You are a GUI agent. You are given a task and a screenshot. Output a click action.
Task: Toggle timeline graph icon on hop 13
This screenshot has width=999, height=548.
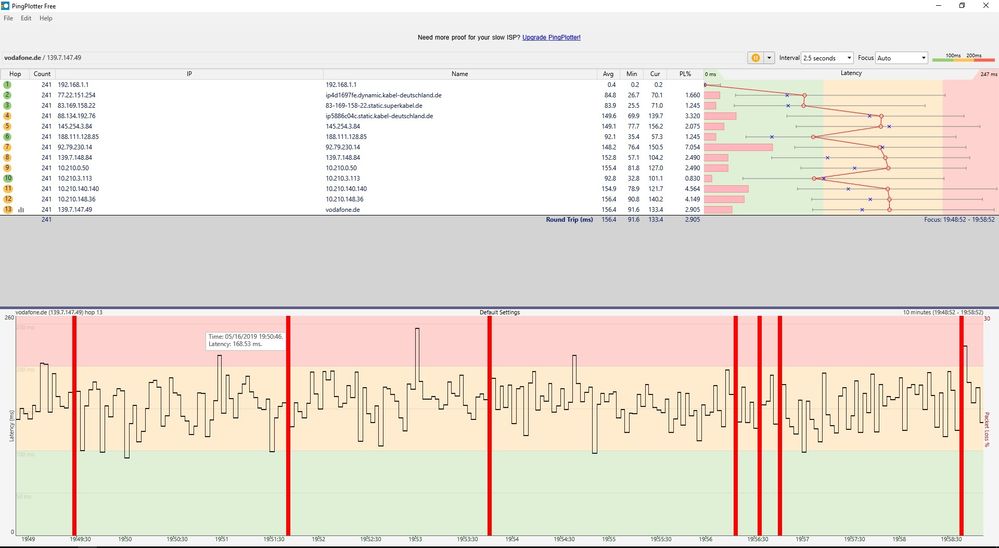[x=21, y=210]
